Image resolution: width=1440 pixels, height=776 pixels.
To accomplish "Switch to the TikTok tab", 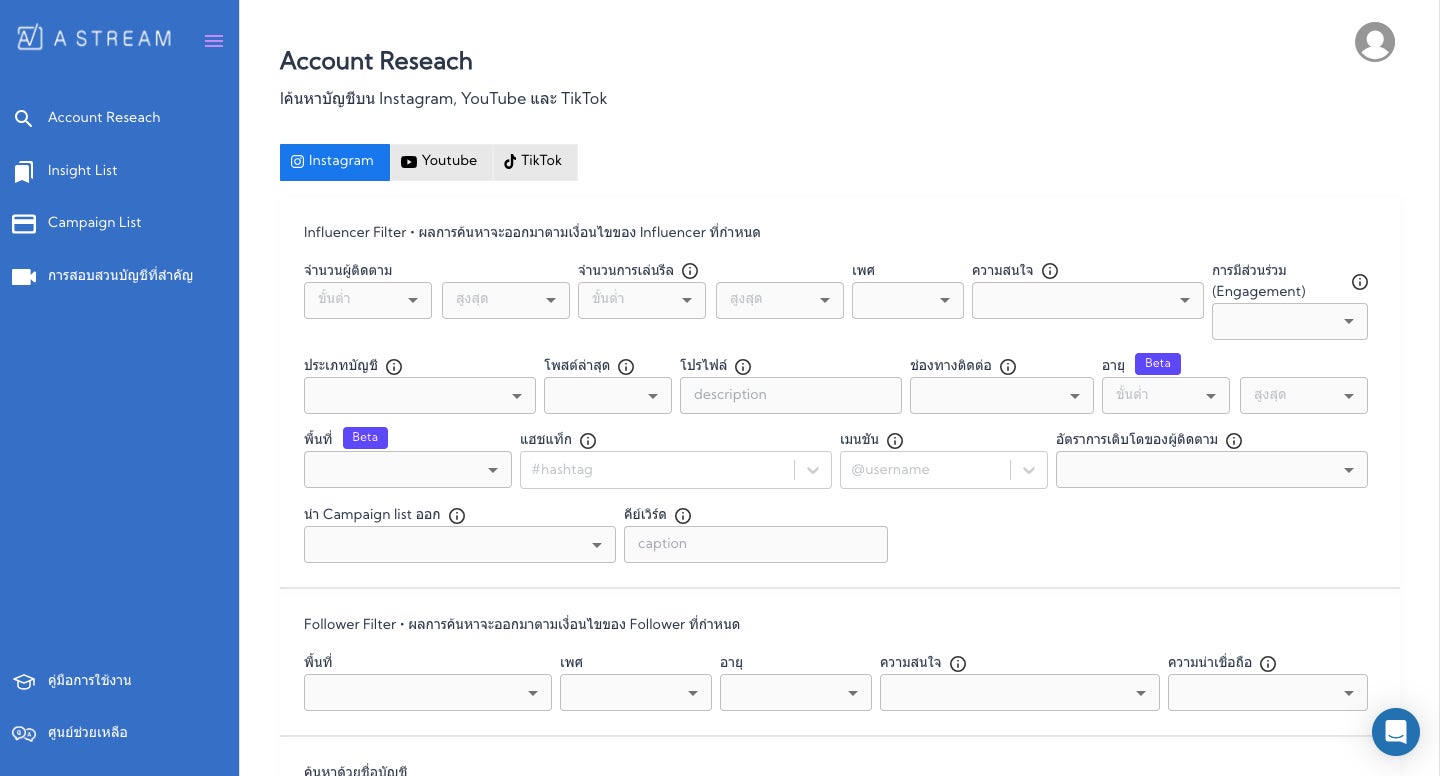I will pos(534,162).
